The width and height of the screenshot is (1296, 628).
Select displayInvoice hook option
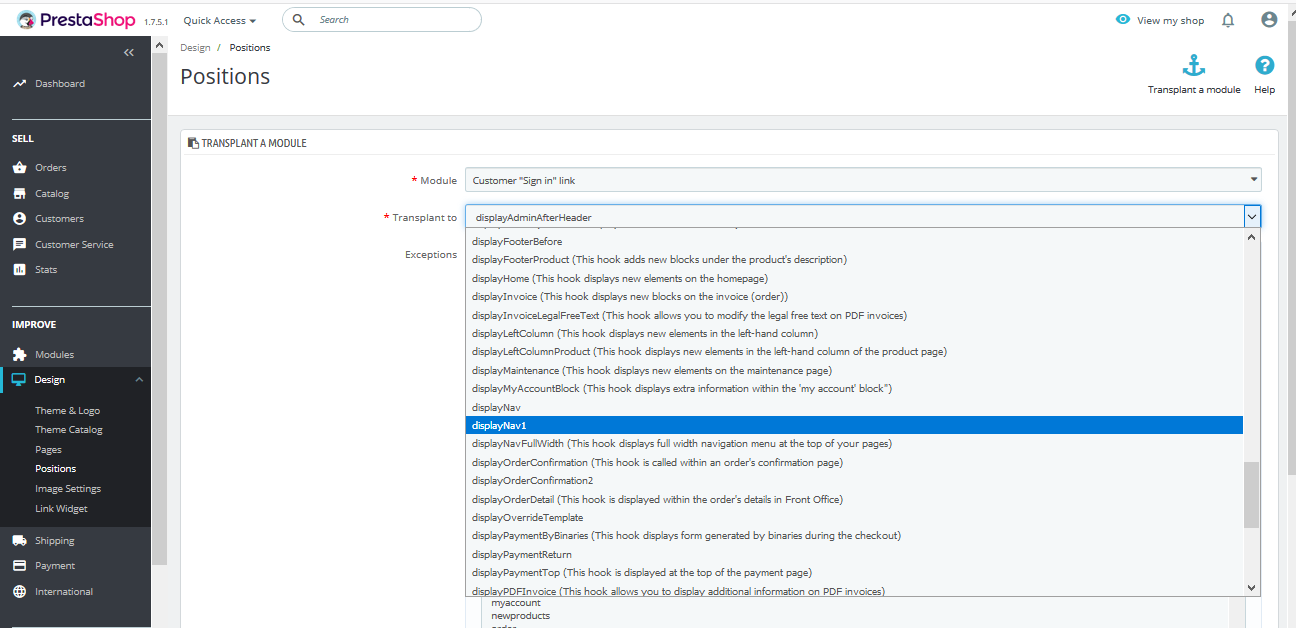[x=854, y=297]
